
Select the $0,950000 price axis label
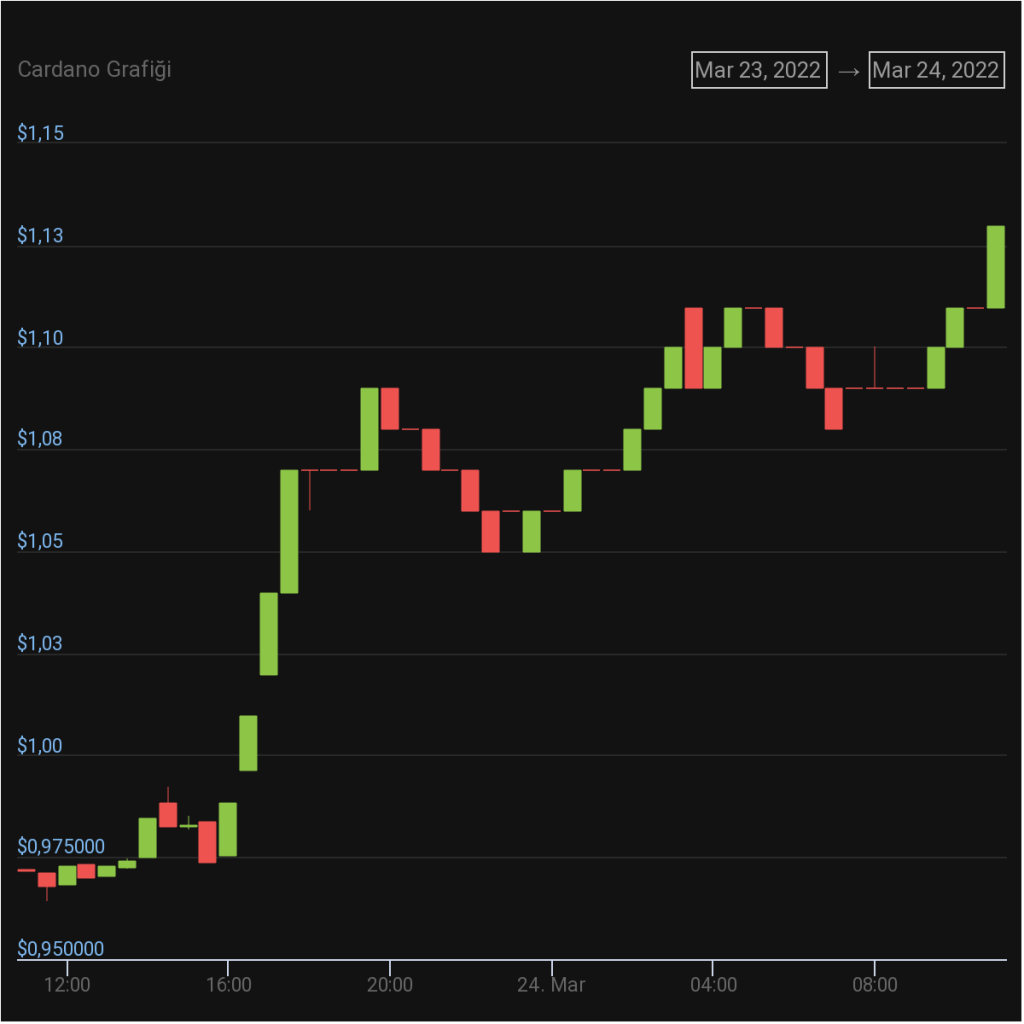pyautogui.click(x=61, y=949)
